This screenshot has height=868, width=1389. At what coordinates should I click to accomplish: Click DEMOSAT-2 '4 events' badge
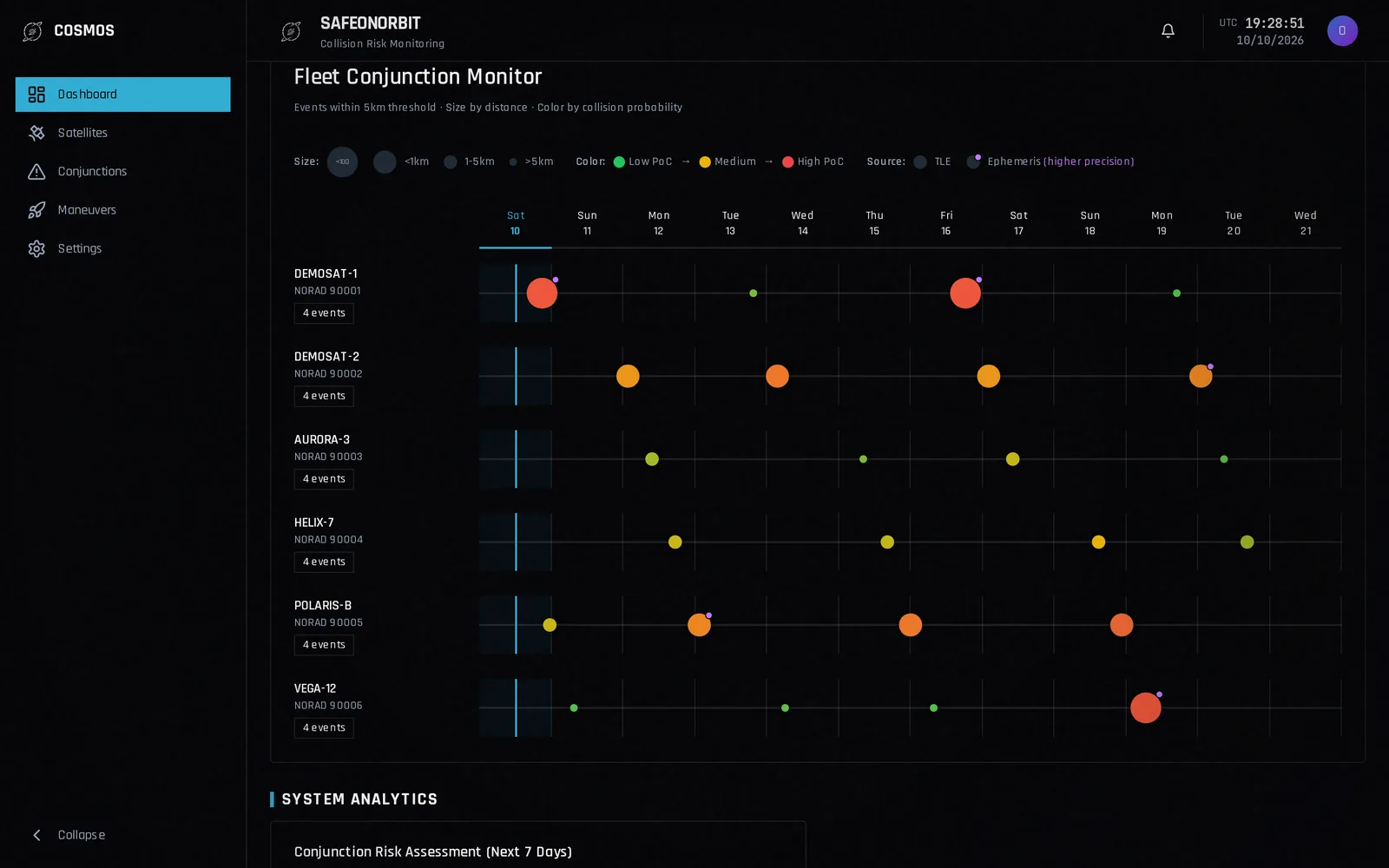point(324,396)
